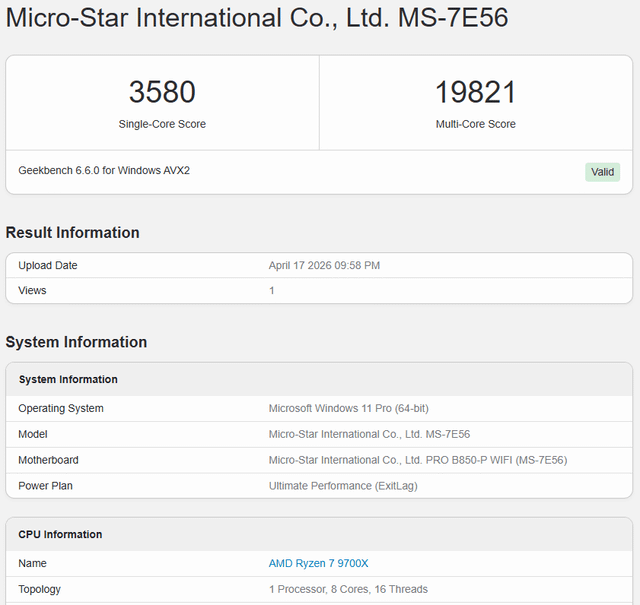Select the PRO B850-P WIFI motherboard value
The height and width of the screenshot is (605, 640).
(418, 460)
